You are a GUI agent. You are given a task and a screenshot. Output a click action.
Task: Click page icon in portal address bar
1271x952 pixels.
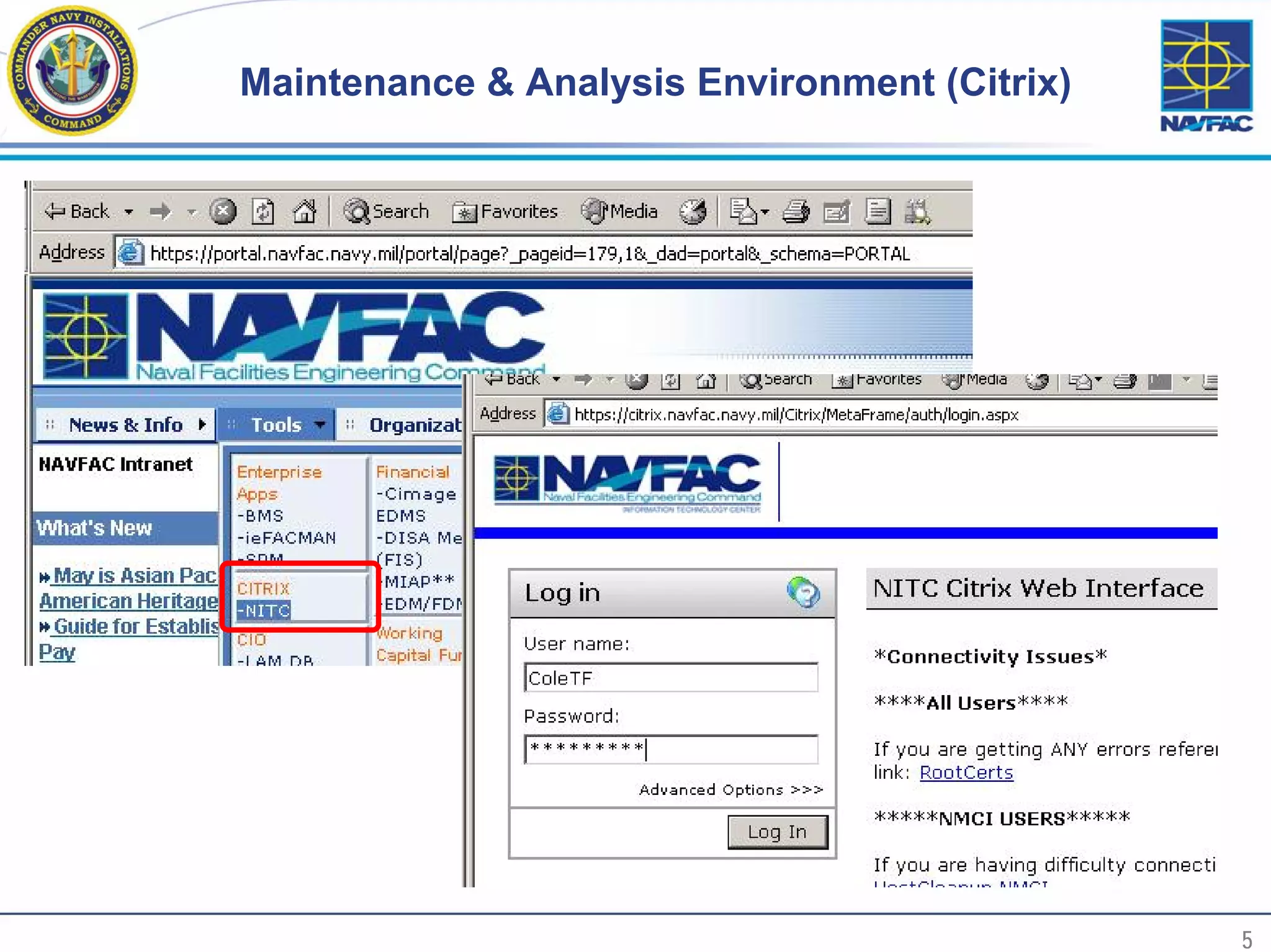[x=131, y=253]
